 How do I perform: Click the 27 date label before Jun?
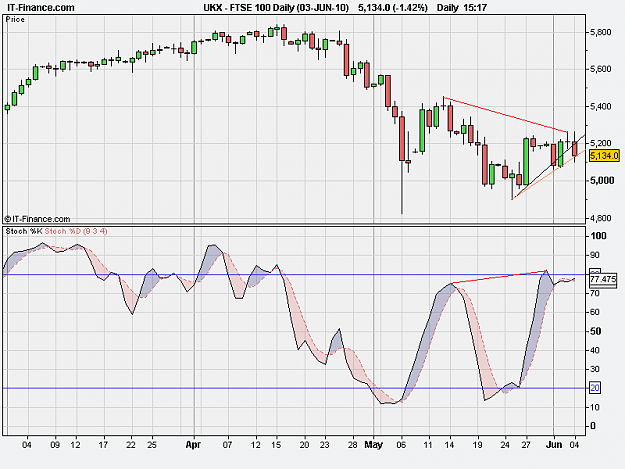[x=526, y=445]
